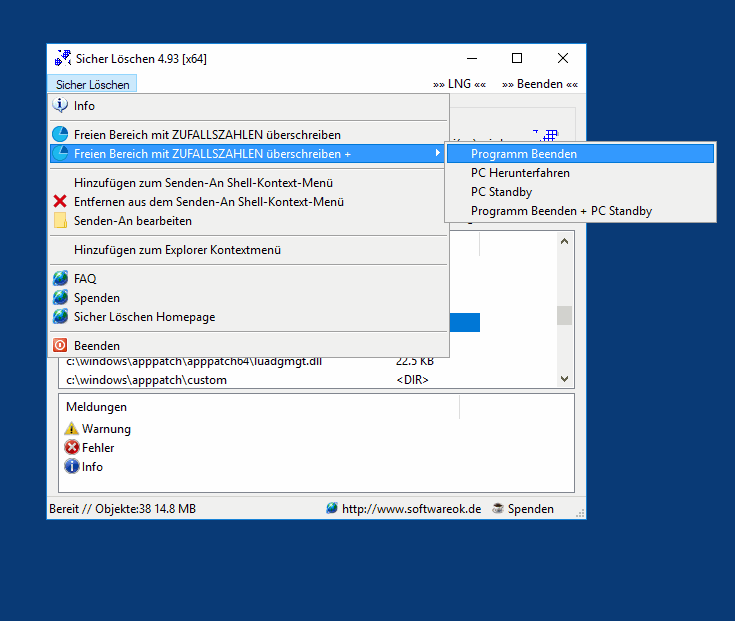
Task: Click the red X icon for Entfernen entry
Action: (60, 202)
